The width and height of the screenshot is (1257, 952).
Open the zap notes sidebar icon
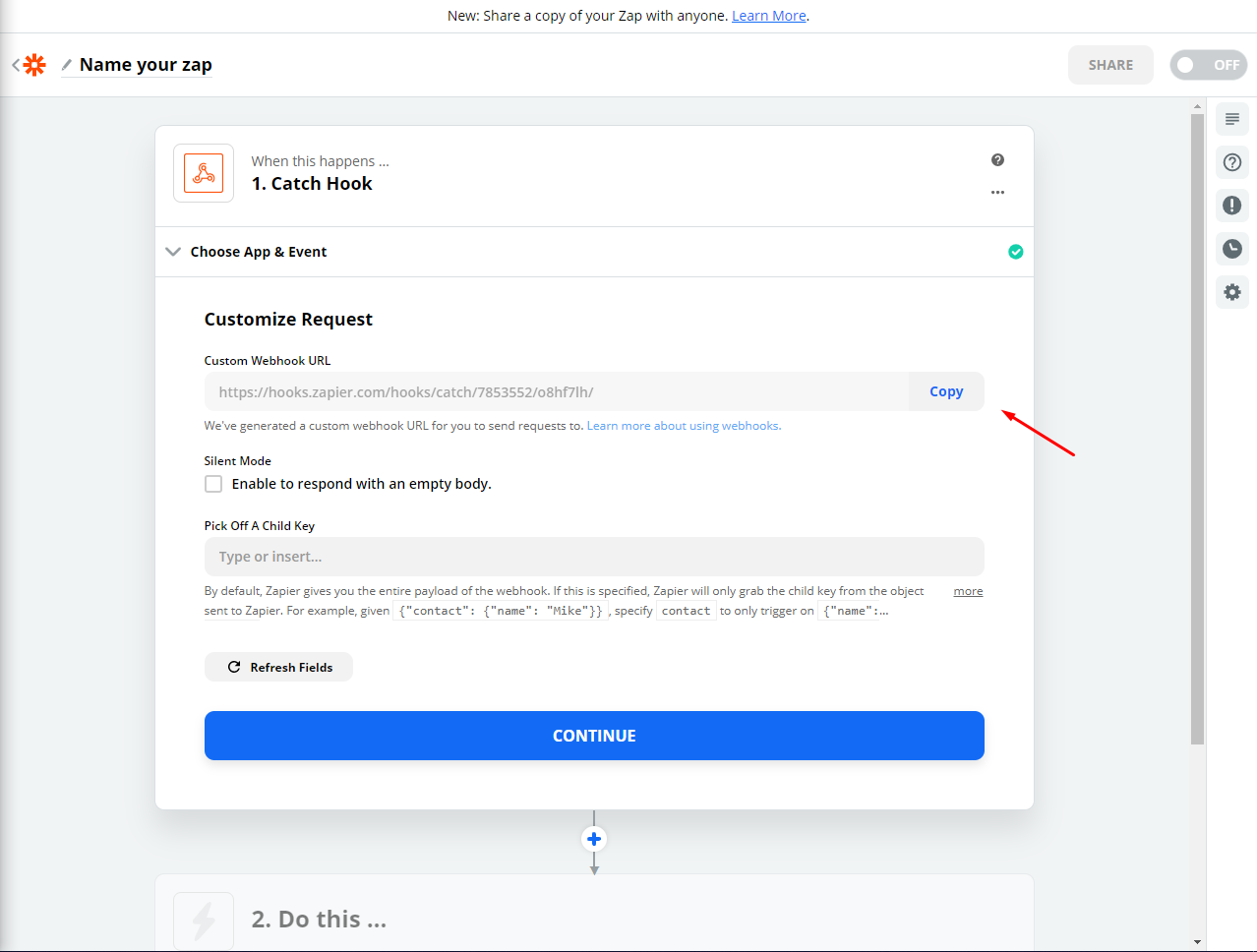pos(1232,119)
